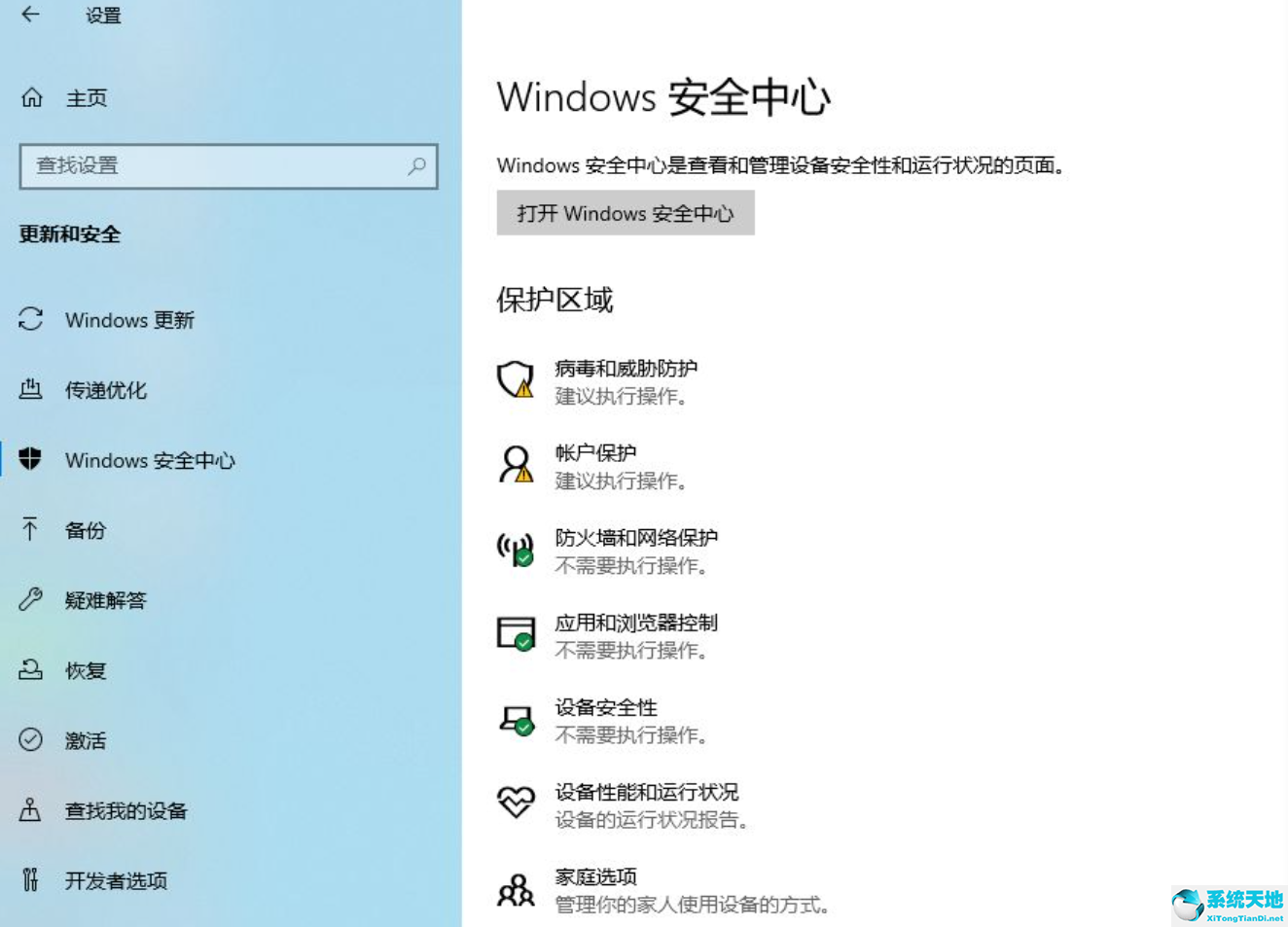Click the Windows 更新 refresh icon

(x=30, y=320)
